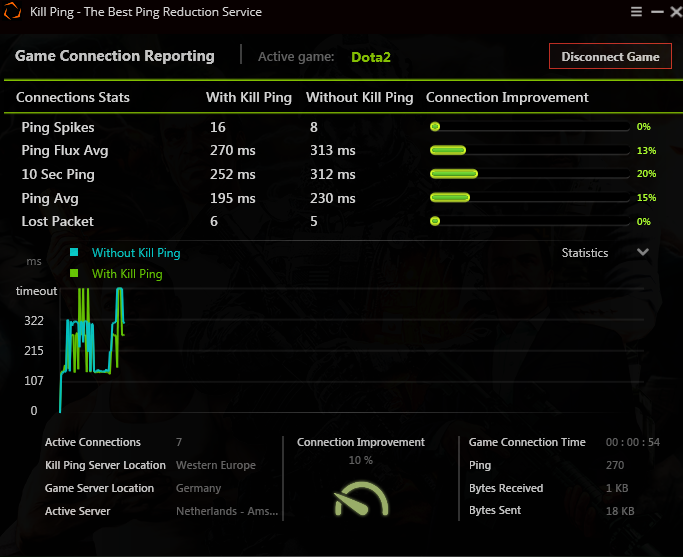Image resolution: width=683 pixels, height=557 pixels.
Task: Click the Western Europe server location
Action: (x=216, y=465)
